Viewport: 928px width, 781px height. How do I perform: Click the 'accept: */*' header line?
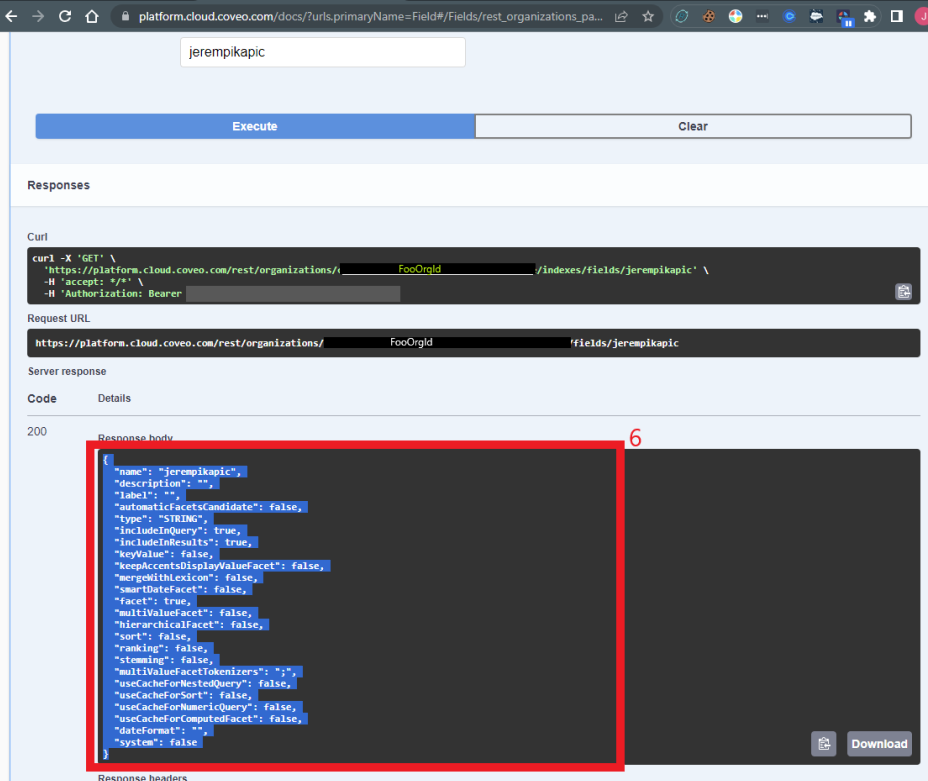click(94, 282)
